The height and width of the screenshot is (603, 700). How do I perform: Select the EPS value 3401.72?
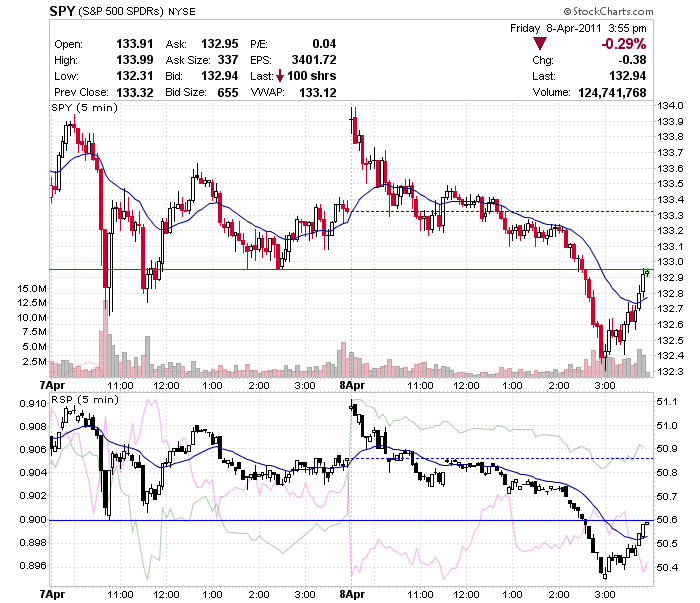point(314,60)
